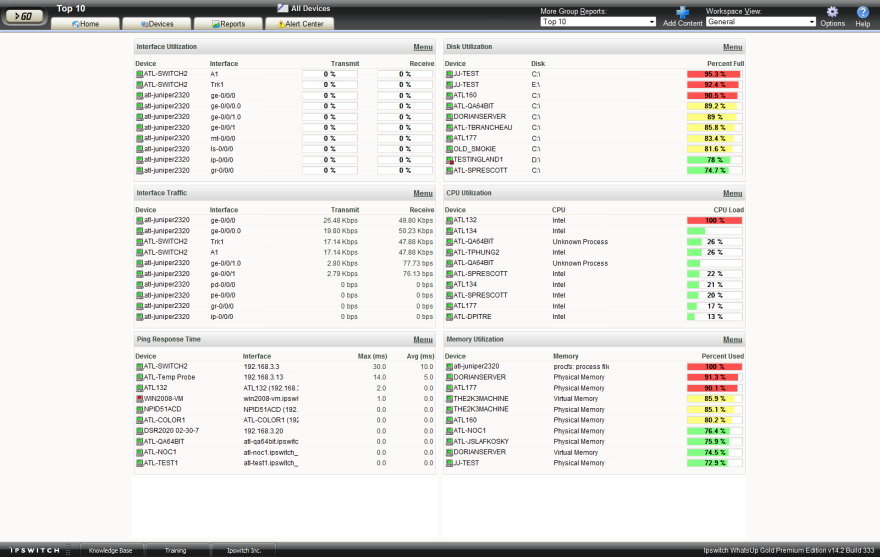
Task: Select JJ-TEST in Memory Utilization
Action: click(x=466, y=463)
